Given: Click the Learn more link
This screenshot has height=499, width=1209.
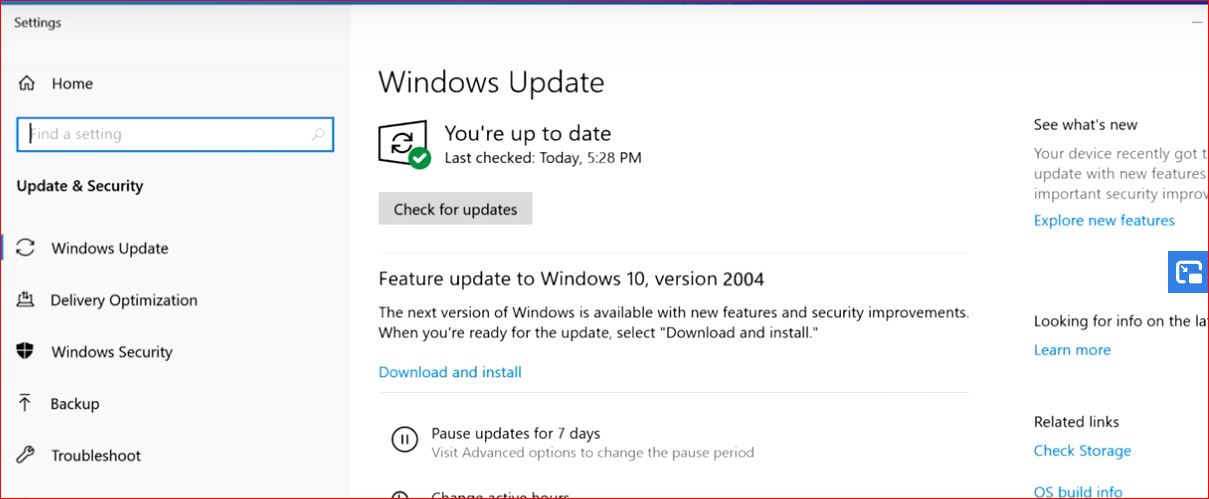Looking at the screenshot, I should coord(1072,350).
